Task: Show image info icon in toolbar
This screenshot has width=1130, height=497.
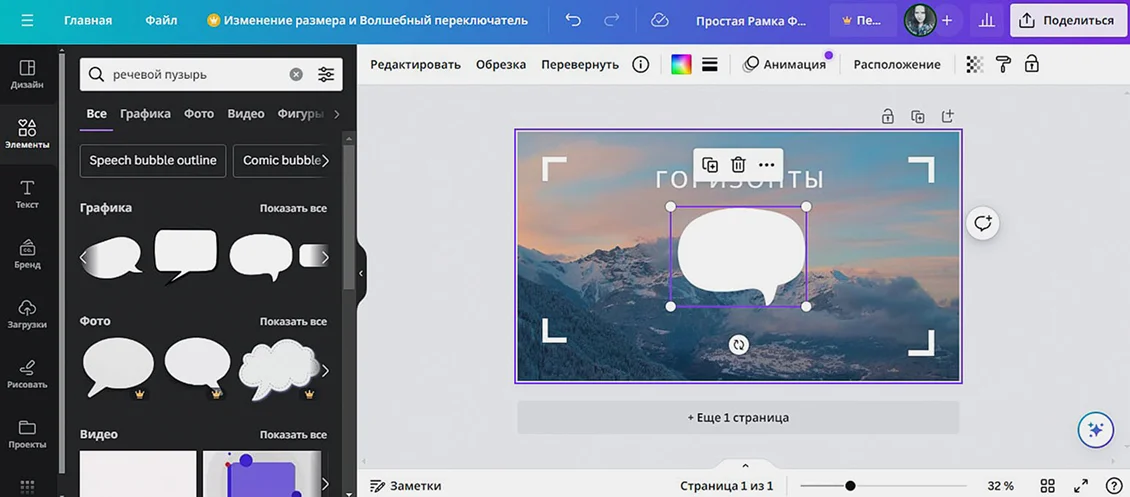Action: (x=641, y=64)
